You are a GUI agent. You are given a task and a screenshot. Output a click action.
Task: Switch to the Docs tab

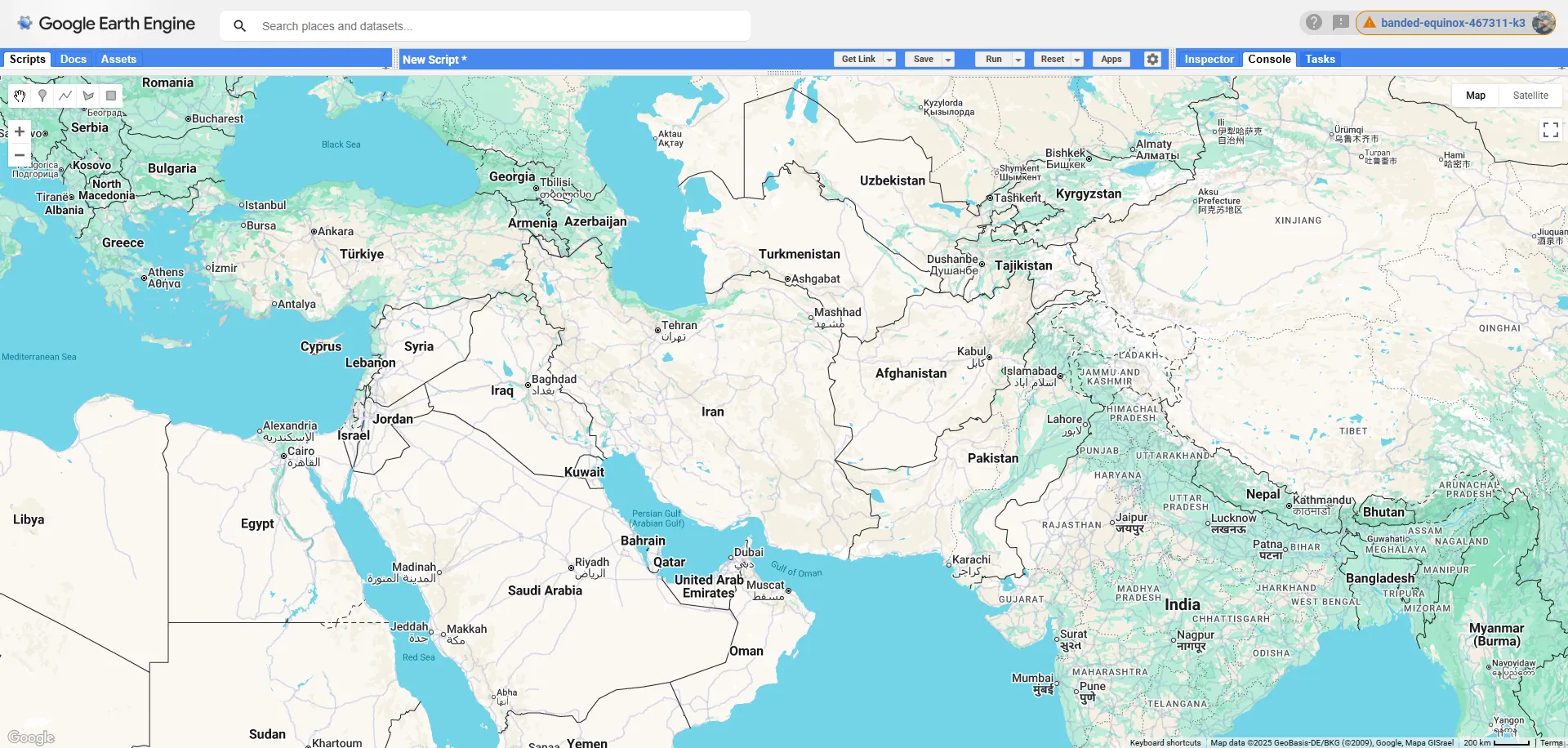click(73, 59)
